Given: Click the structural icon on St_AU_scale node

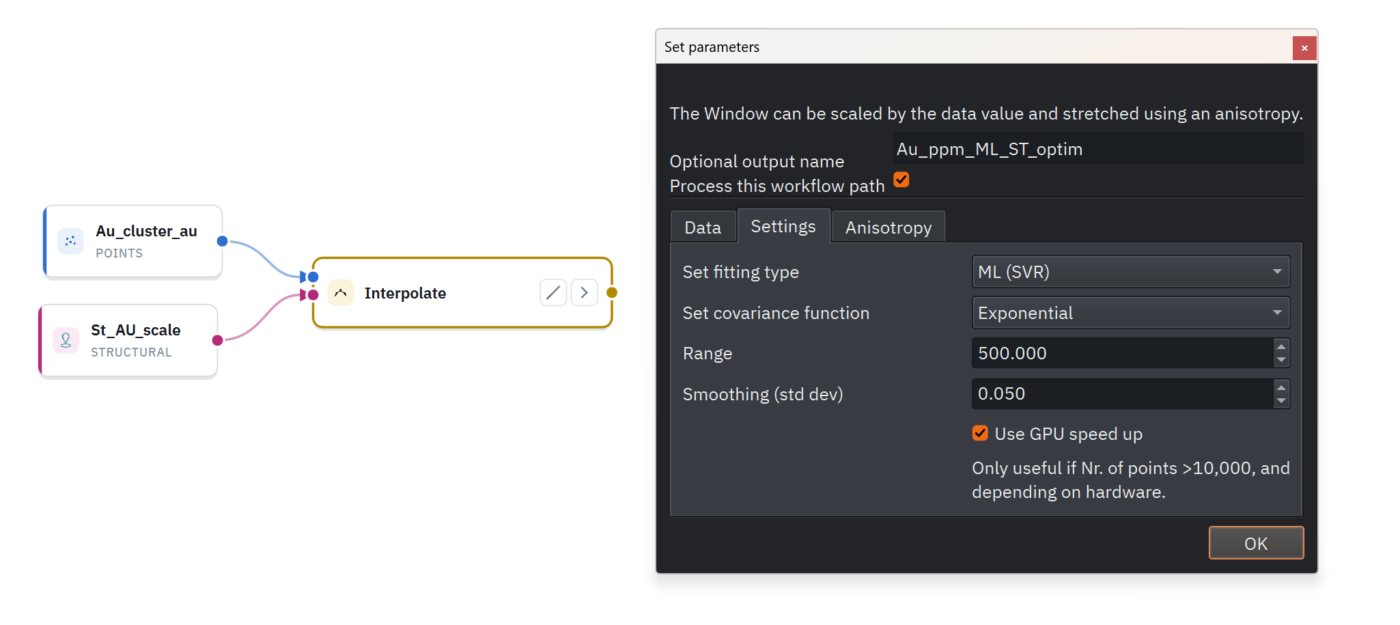Looking at the screenshot, I should coord(66,340).
